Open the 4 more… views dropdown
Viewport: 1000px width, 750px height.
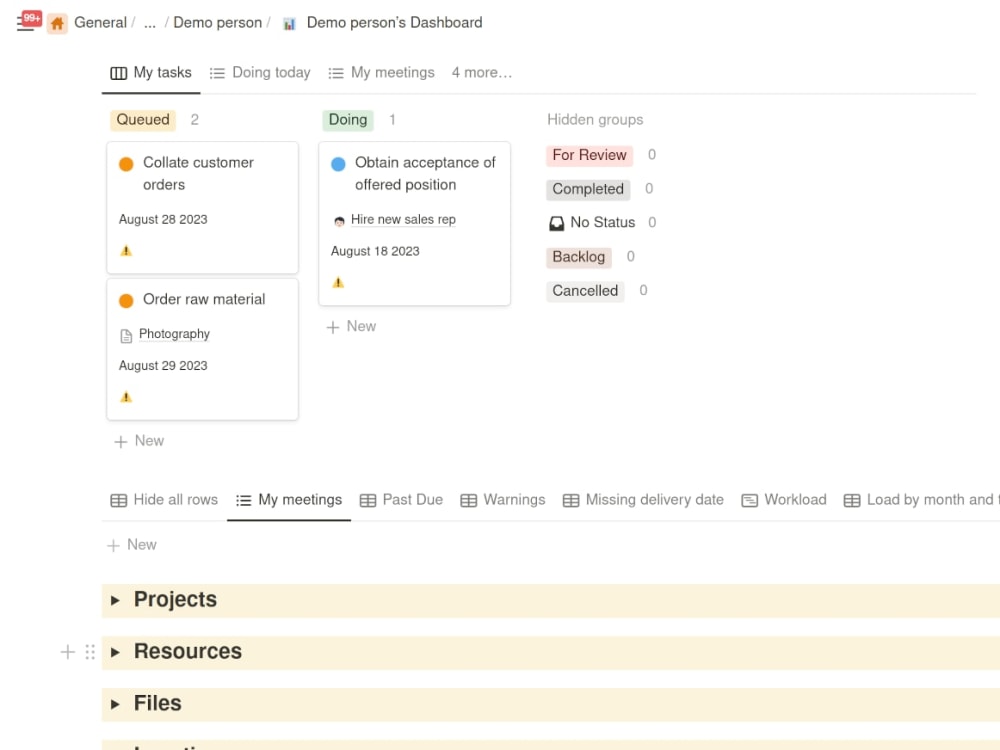482,73
